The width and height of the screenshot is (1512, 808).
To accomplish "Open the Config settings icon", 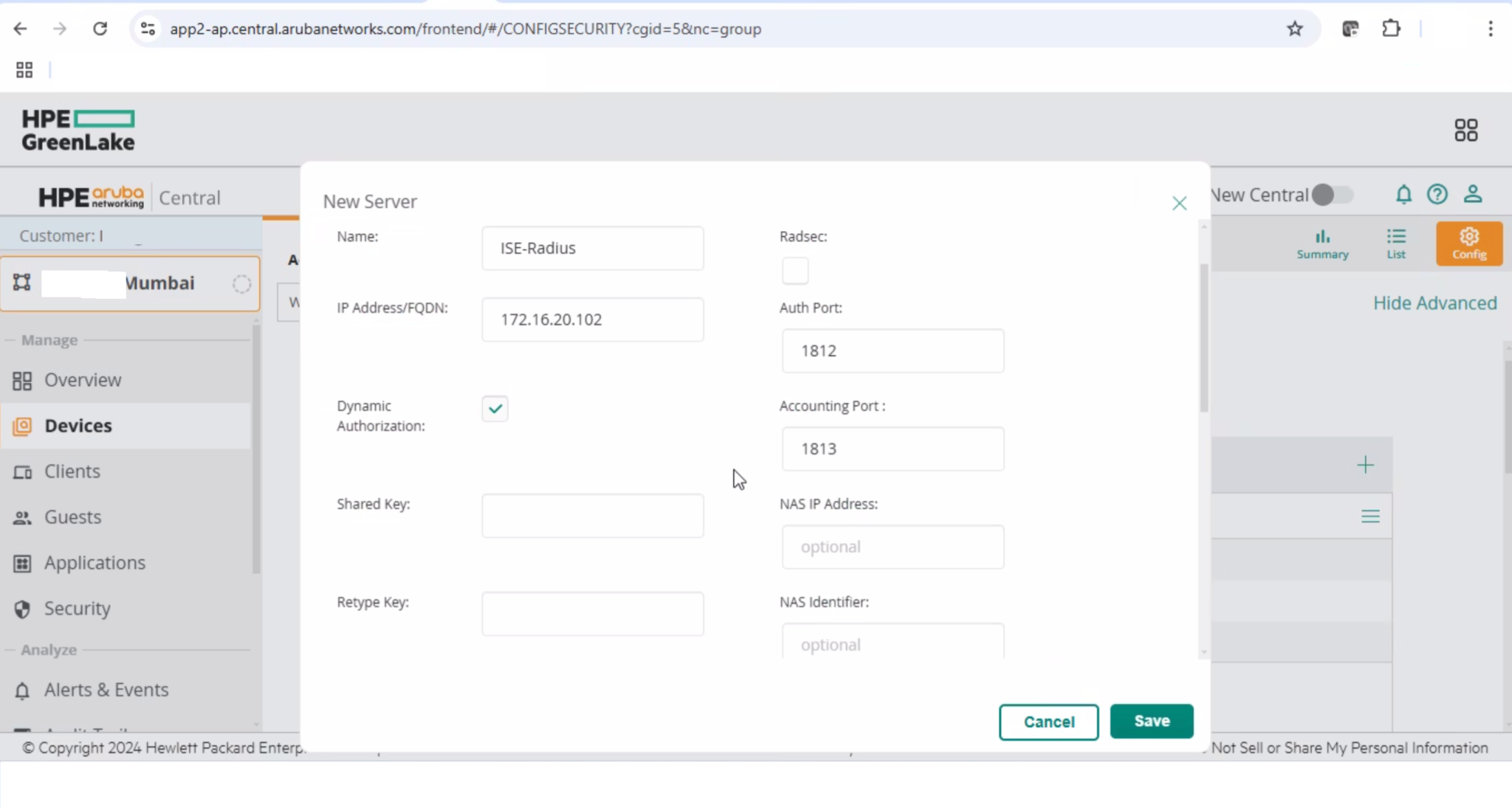I will point(1468,244).
